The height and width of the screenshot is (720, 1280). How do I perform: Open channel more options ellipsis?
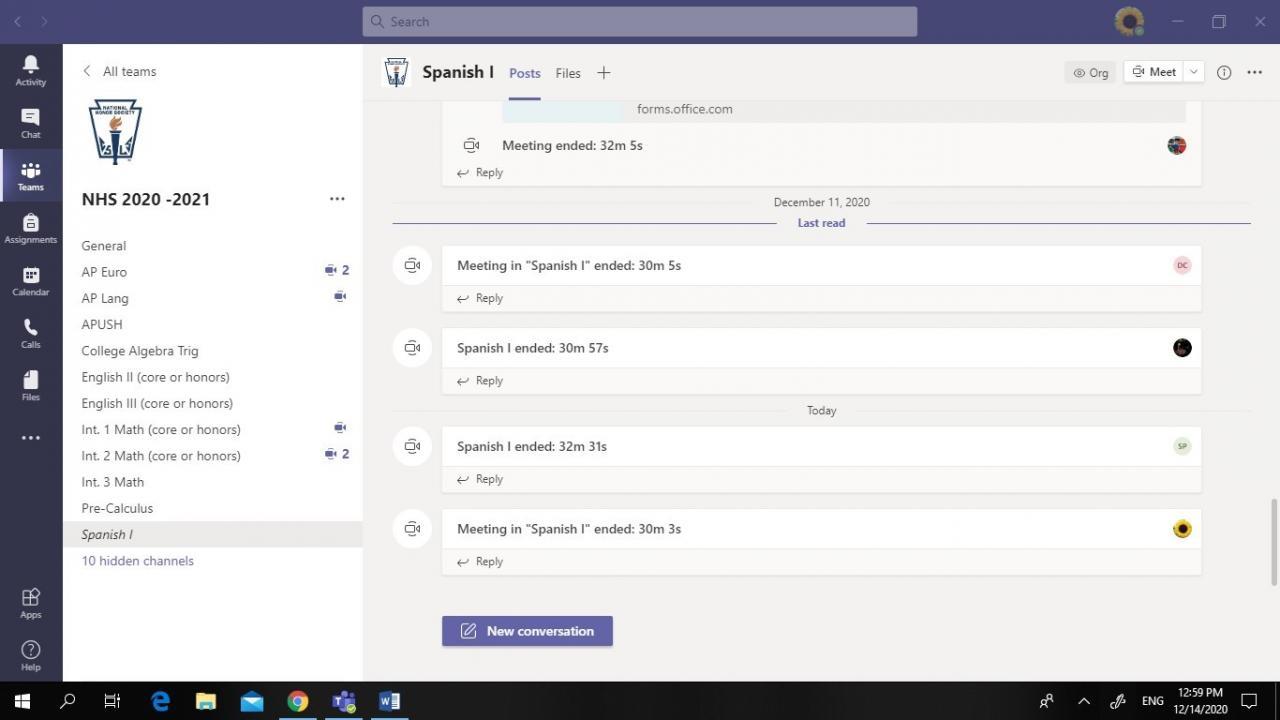coord(1255,72)
